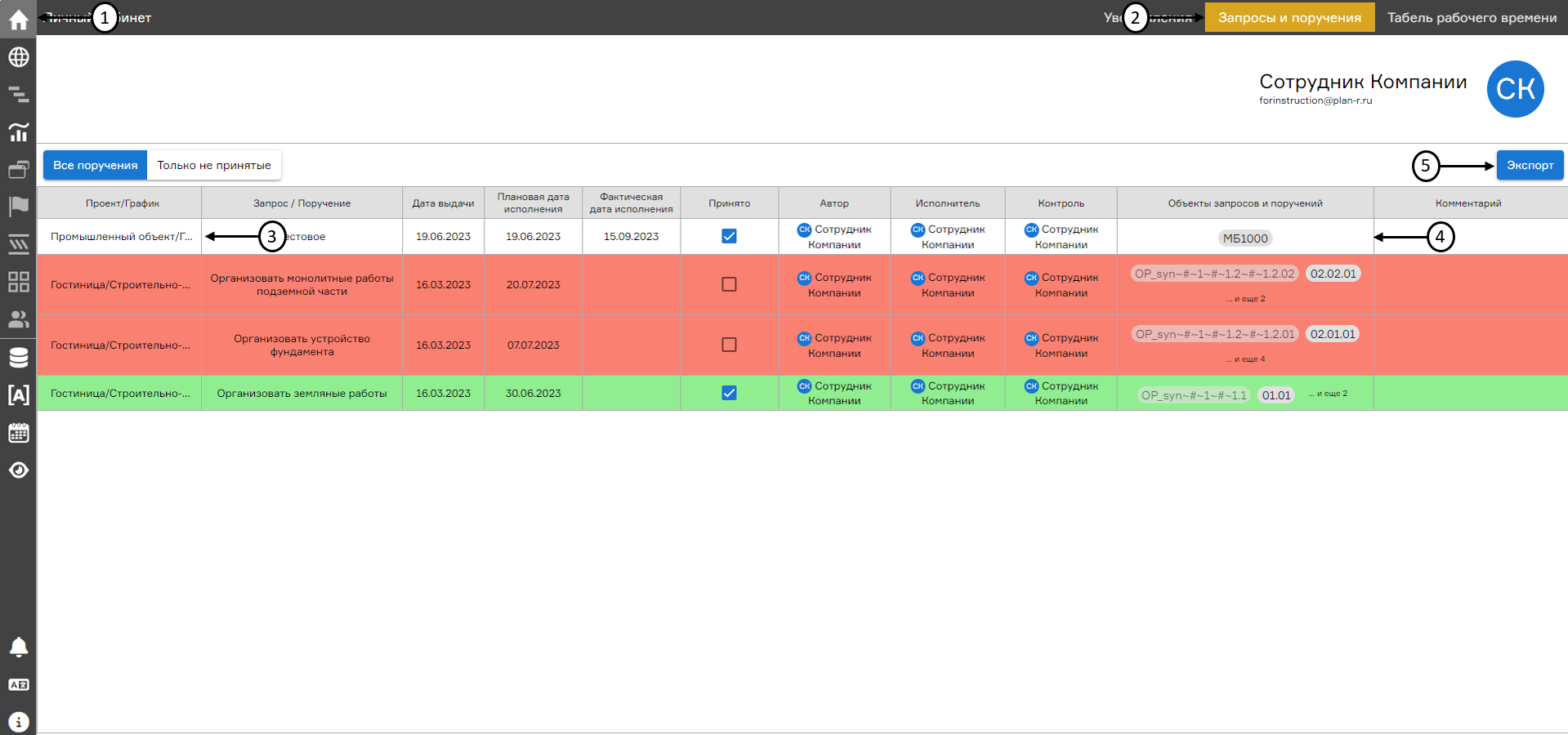Click the Автор column header

click(834, 203)
